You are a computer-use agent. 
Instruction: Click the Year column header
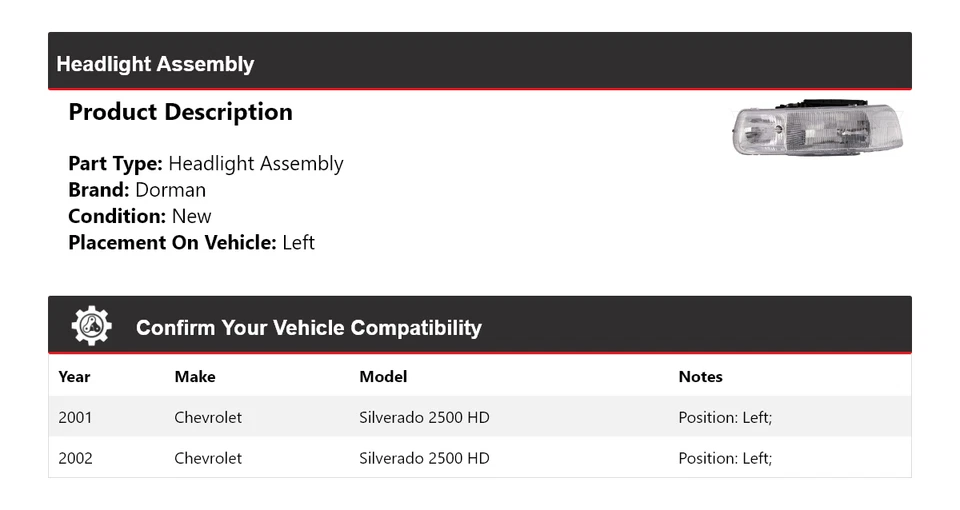click(74, 377)
